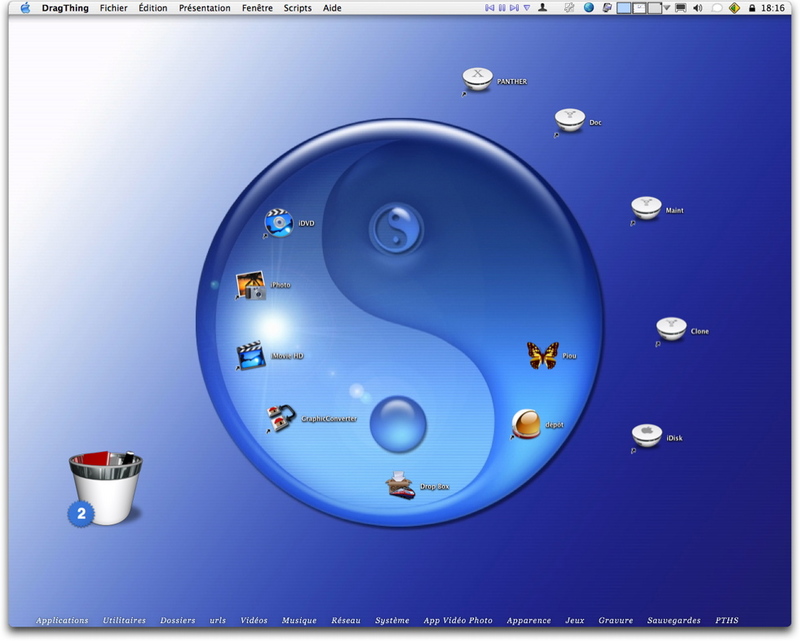Open the Système dock tab
The height and width of the screenshot is (641, 800).
(392, 620)
